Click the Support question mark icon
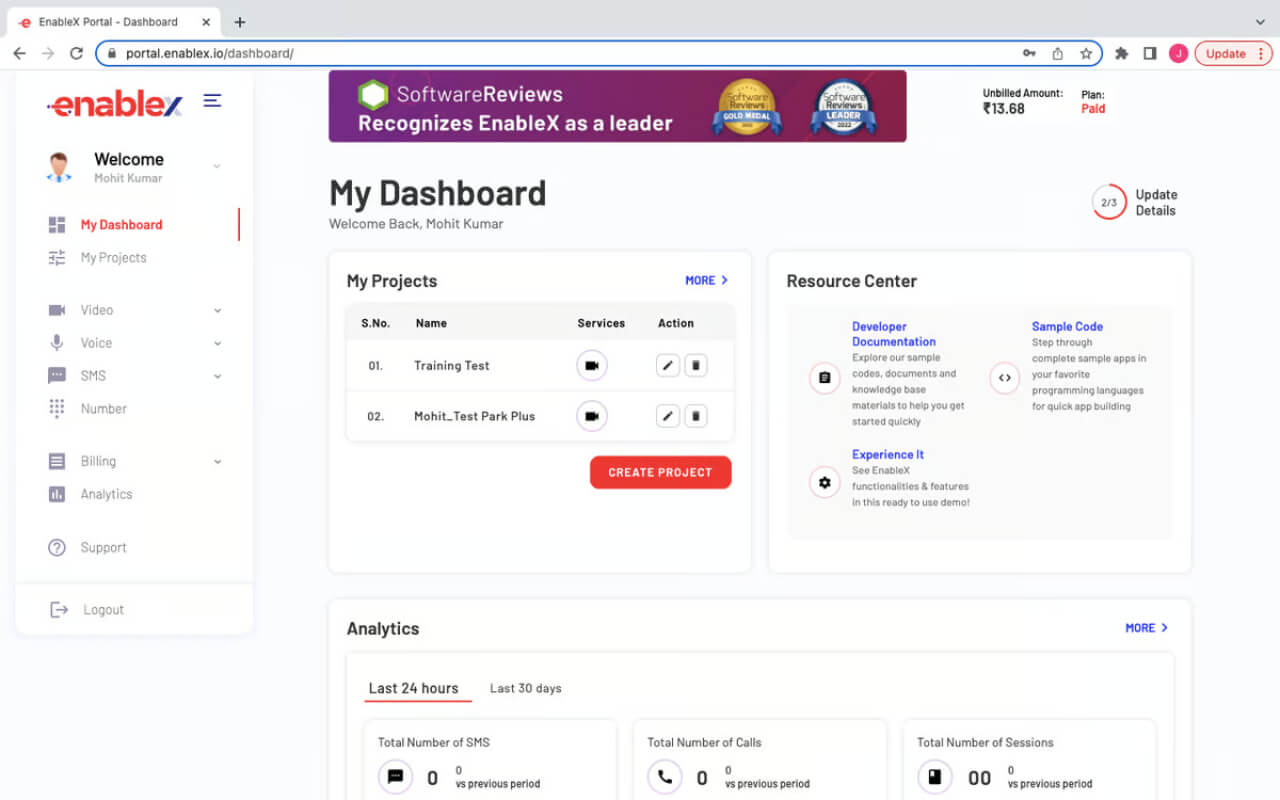 coord(58,548)
